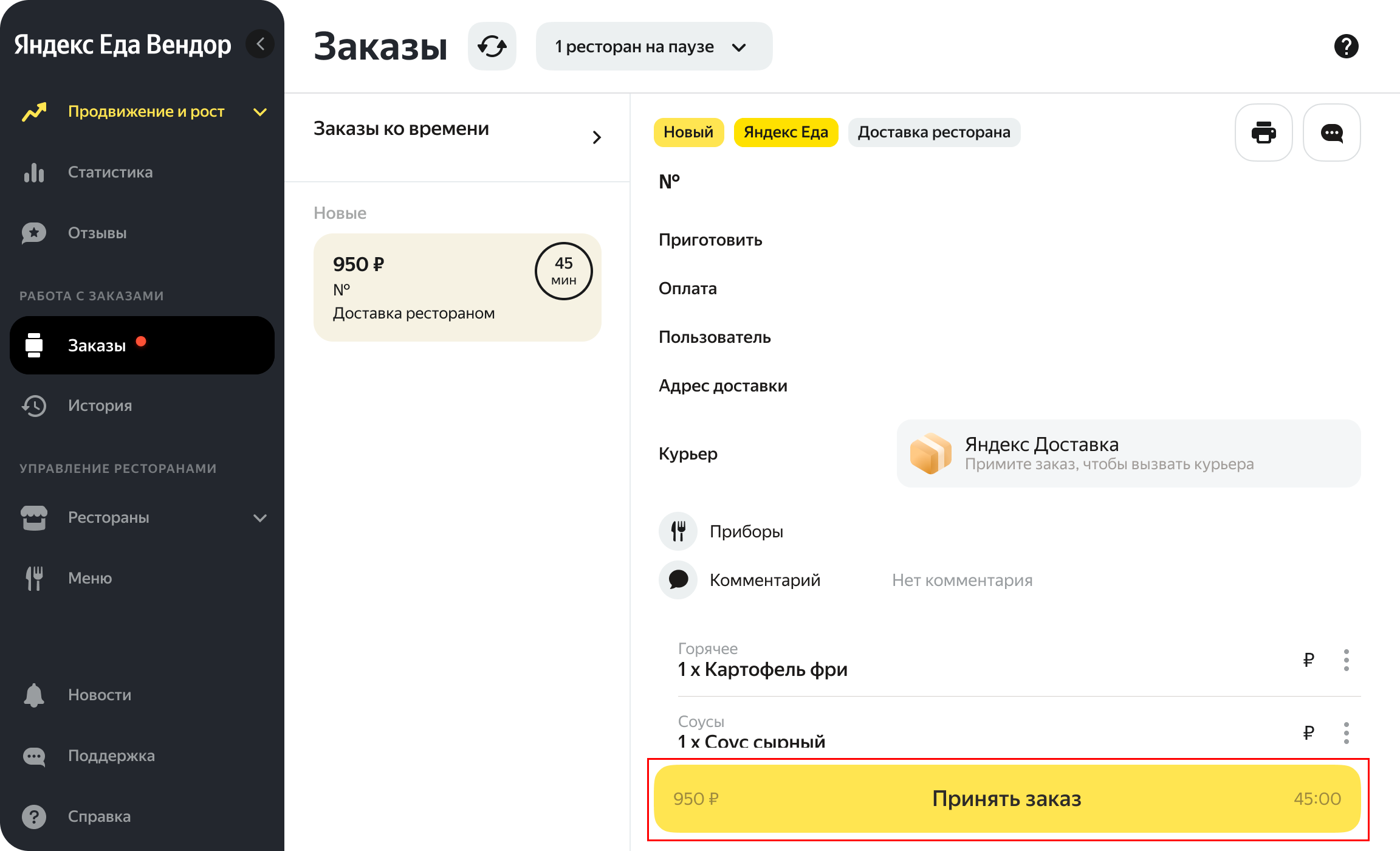This screenshot has width=1400, height=851.
Task: Click the Заказы receipt icon in sidebar
Action: tap(34, 345)
